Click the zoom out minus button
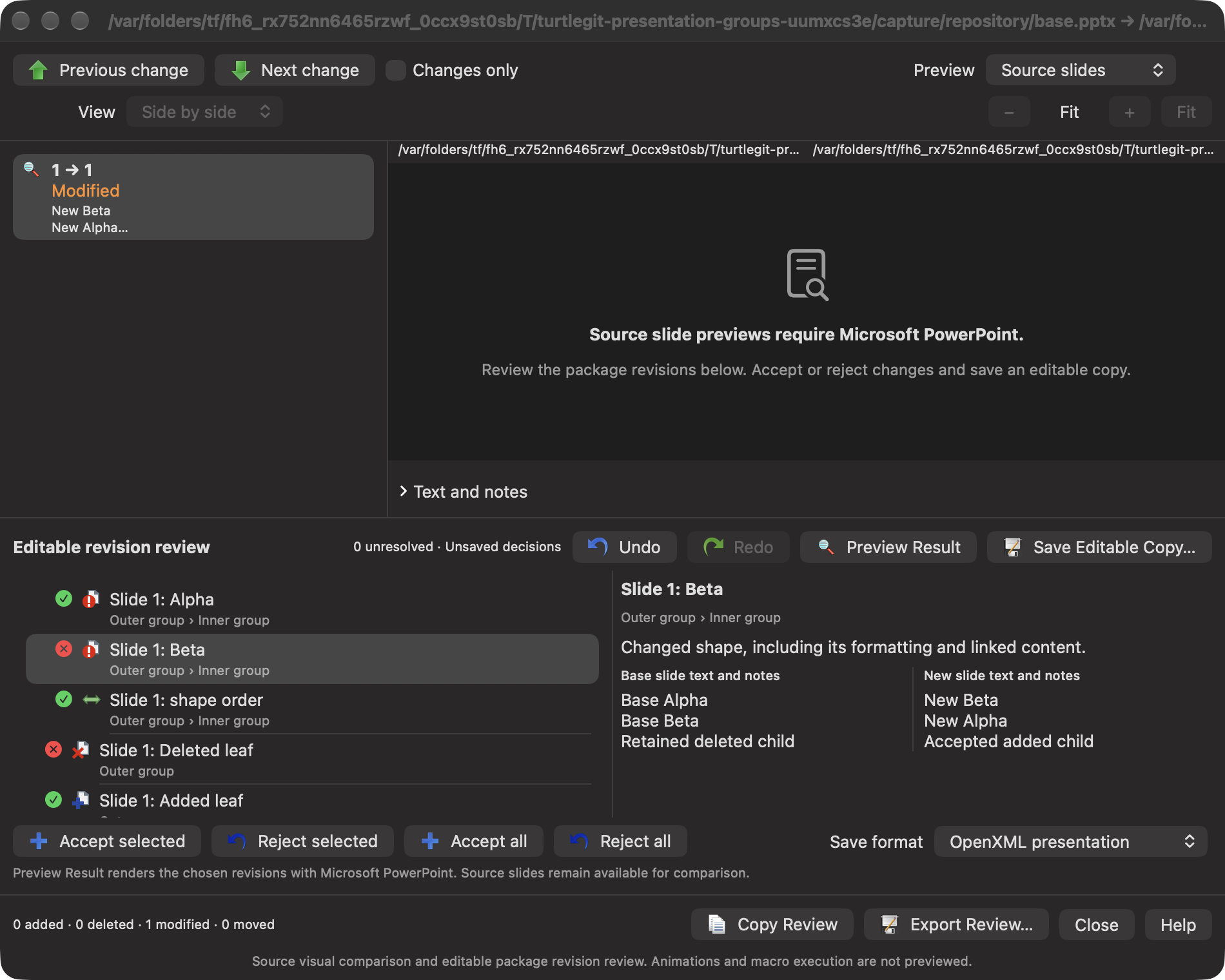 [x=1009, y=112]
